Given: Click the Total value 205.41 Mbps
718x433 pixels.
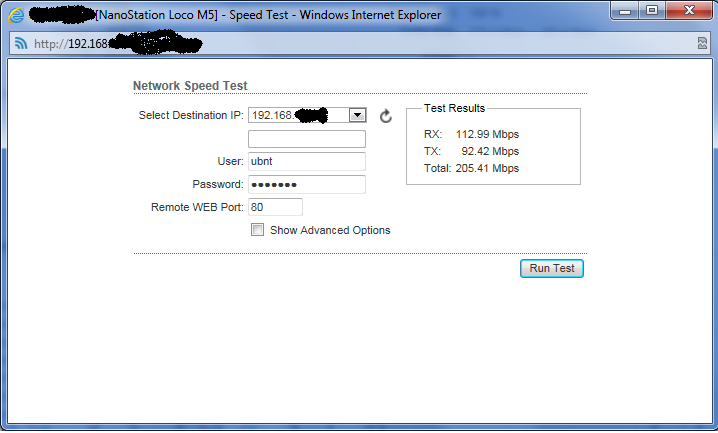Looking at the screenshot, I should [487, 168].
